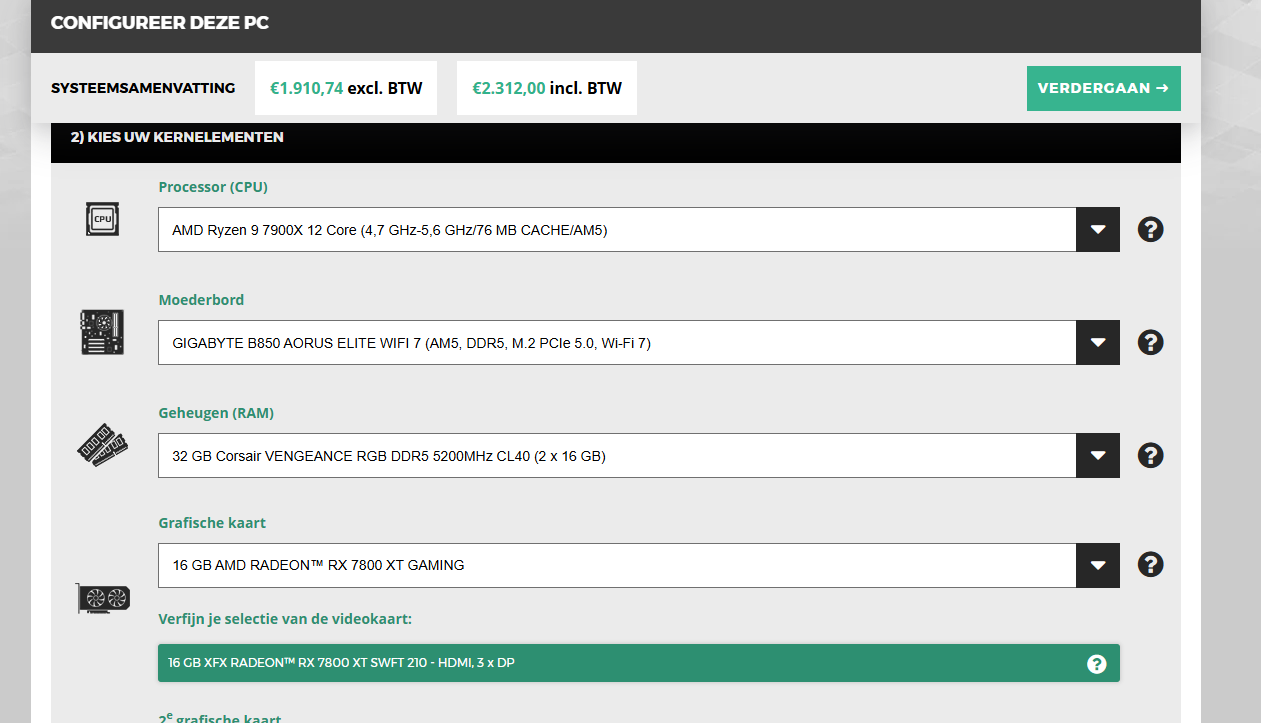1261x723 pixels.
Task: Click the Moederbord label
Action: [x=201, y=300]
